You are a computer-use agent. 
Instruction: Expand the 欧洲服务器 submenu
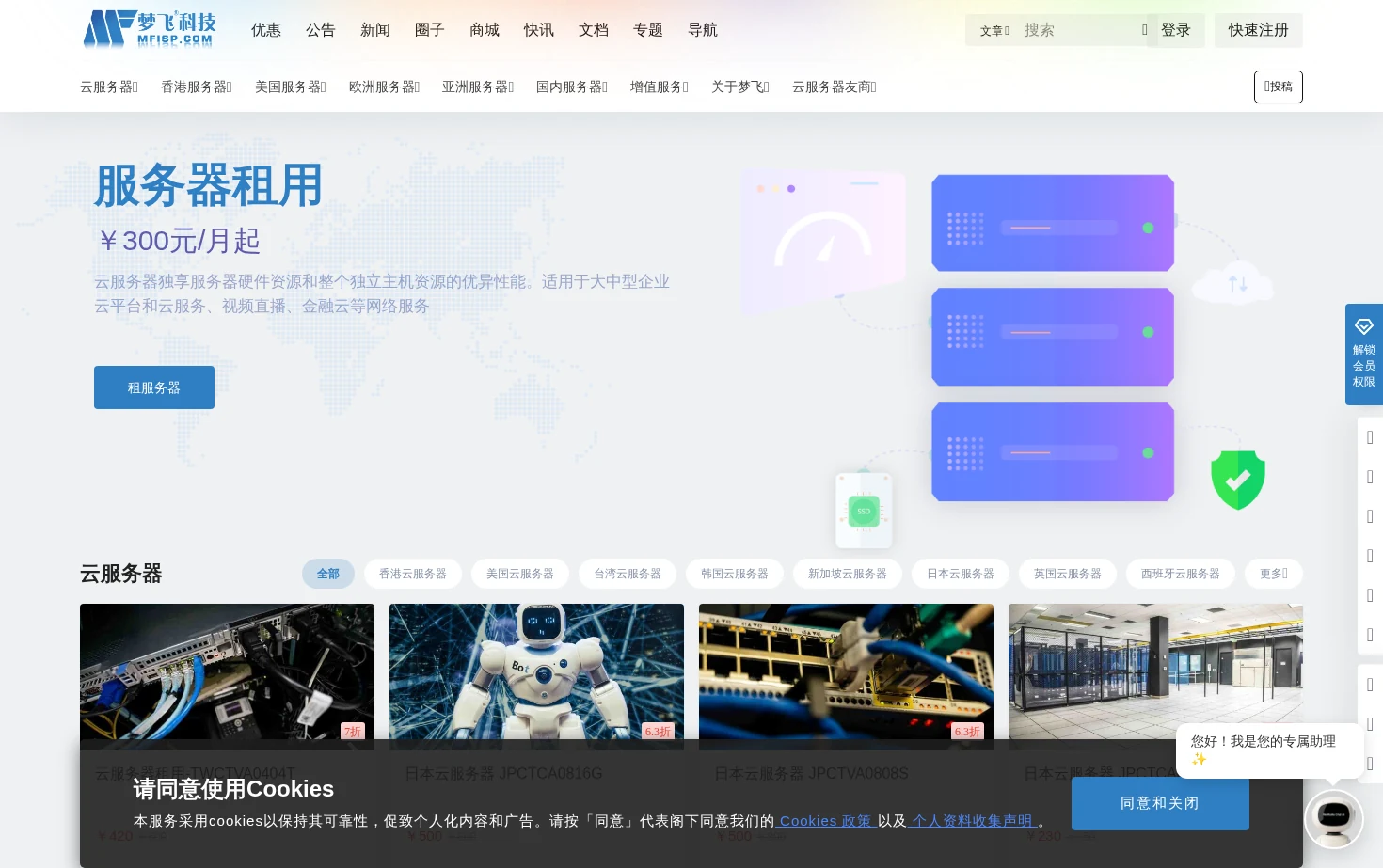click(385, 87)
